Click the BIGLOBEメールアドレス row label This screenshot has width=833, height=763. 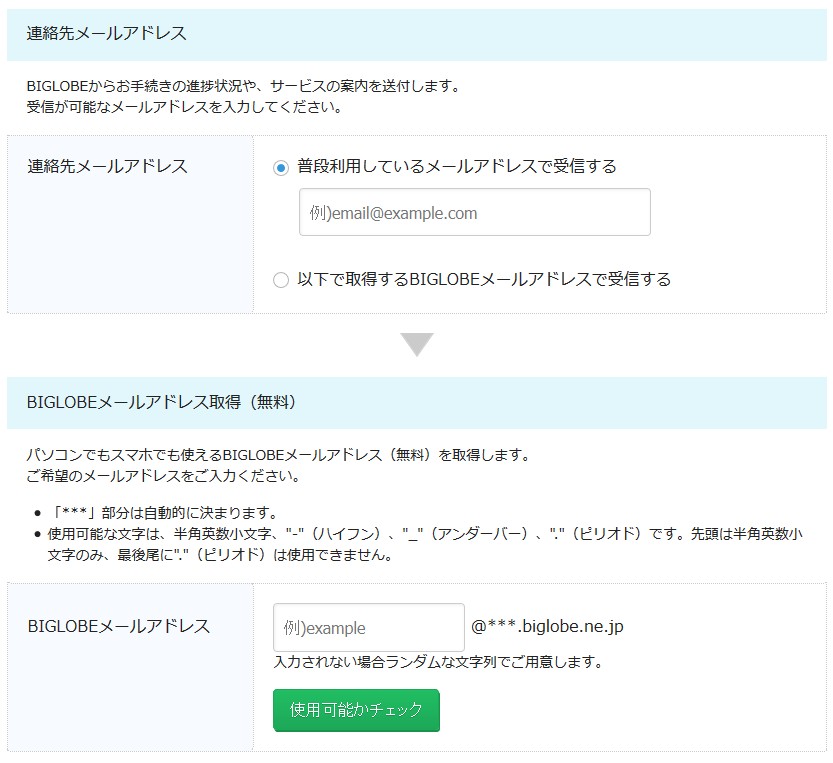point(118,626)
